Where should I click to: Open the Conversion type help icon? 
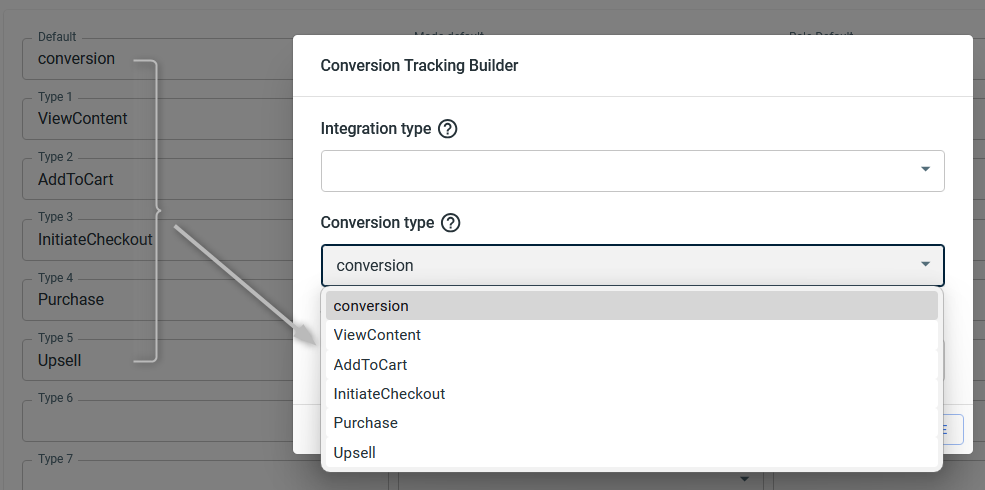coord(450,223)
